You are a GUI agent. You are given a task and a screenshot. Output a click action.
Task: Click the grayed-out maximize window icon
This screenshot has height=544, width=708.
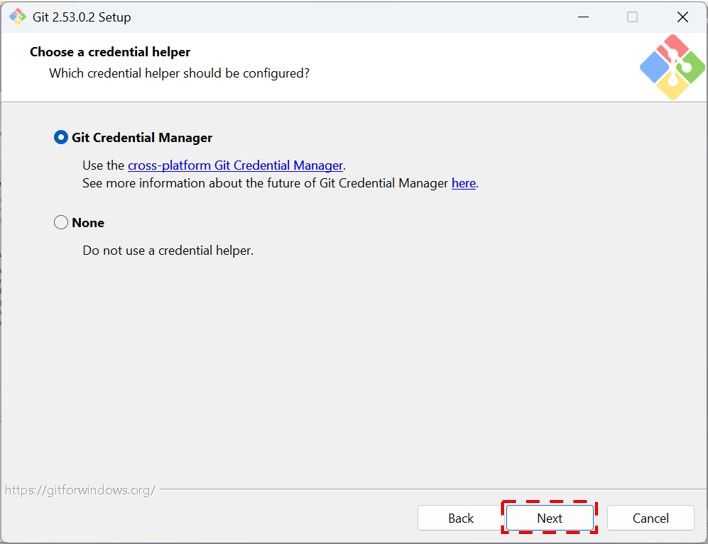tap(632, 17)
